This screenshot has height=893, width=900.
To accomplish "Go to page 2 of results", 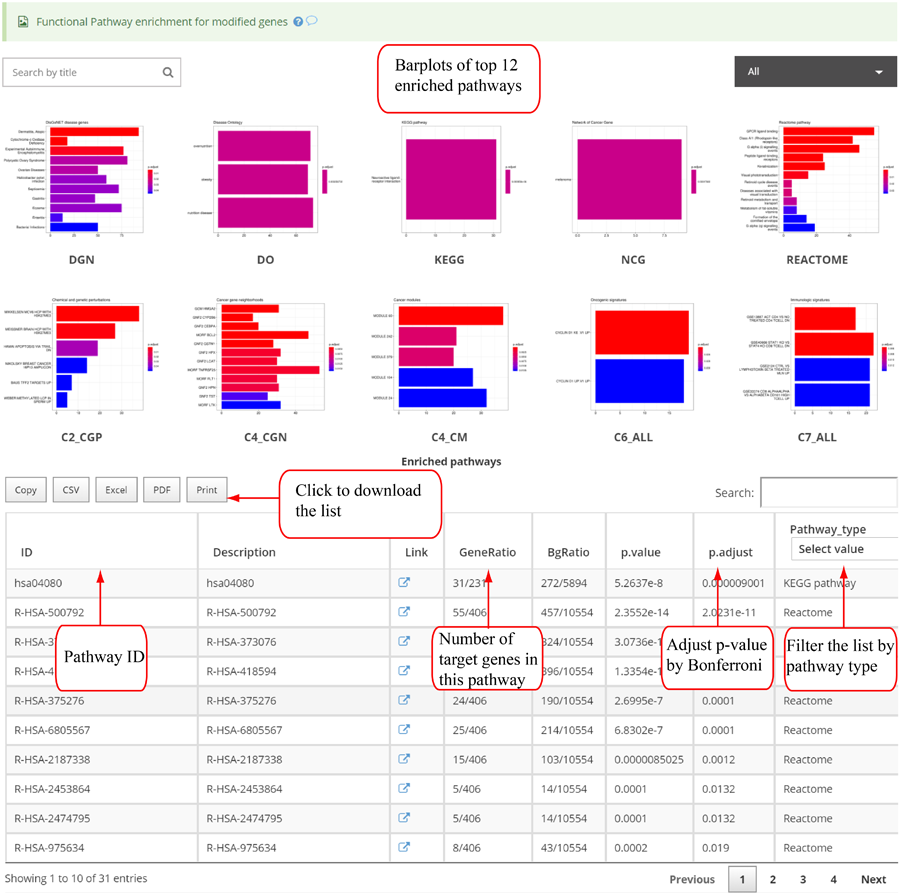I will 772,879.
